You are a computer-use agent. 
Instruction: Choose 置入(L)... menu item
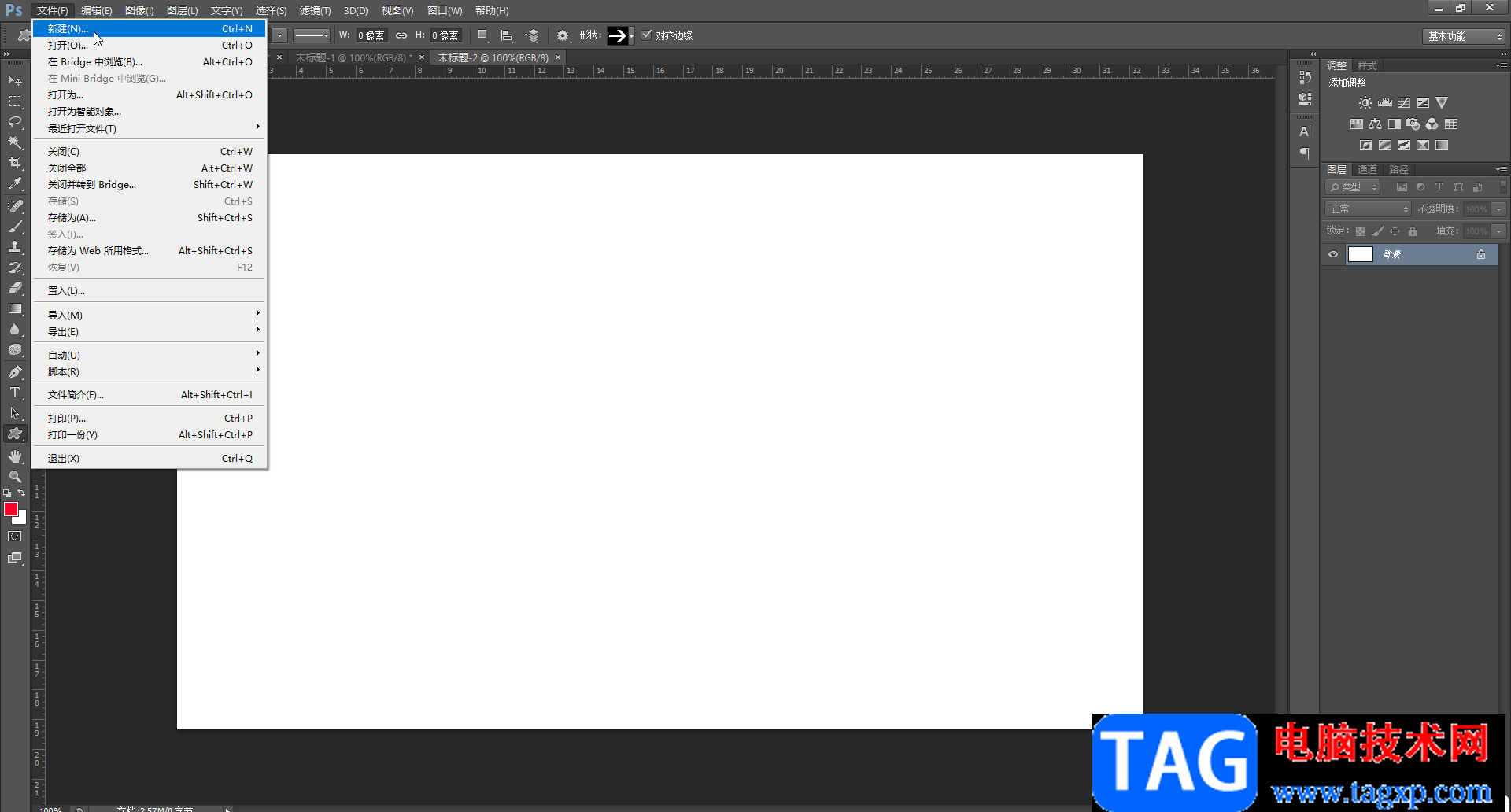150,290
